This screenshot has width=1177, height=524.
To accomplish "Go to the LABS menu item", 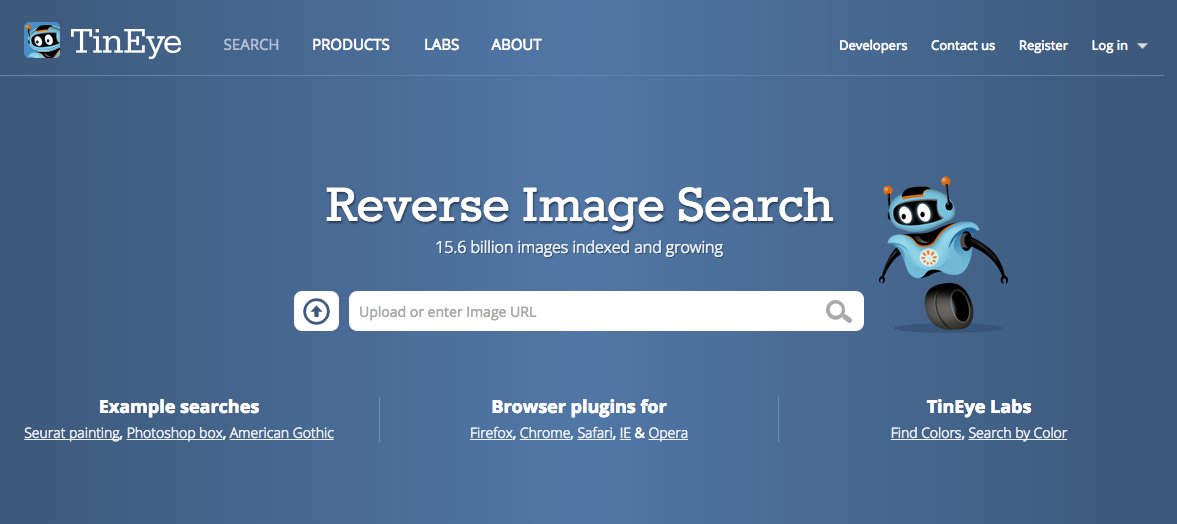I will [x=441, y=45].
